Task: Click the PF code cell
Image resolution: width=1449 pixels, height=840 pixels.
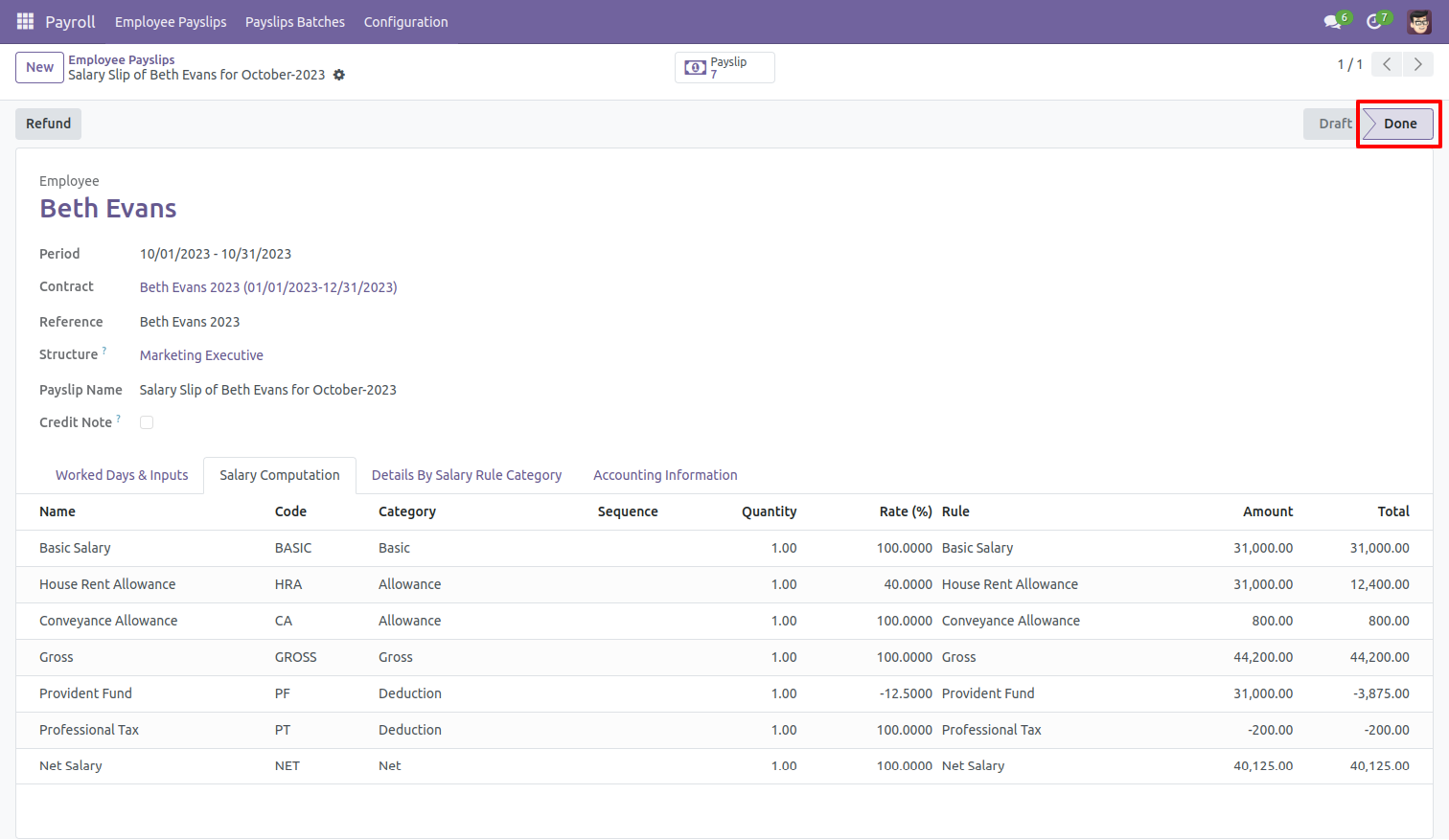Action: click(283, 693)
